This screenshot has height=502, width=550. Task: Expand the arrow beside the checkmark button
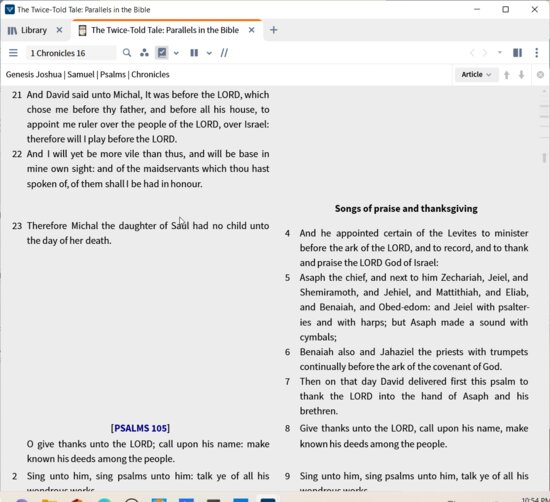[x=176, y=53]
